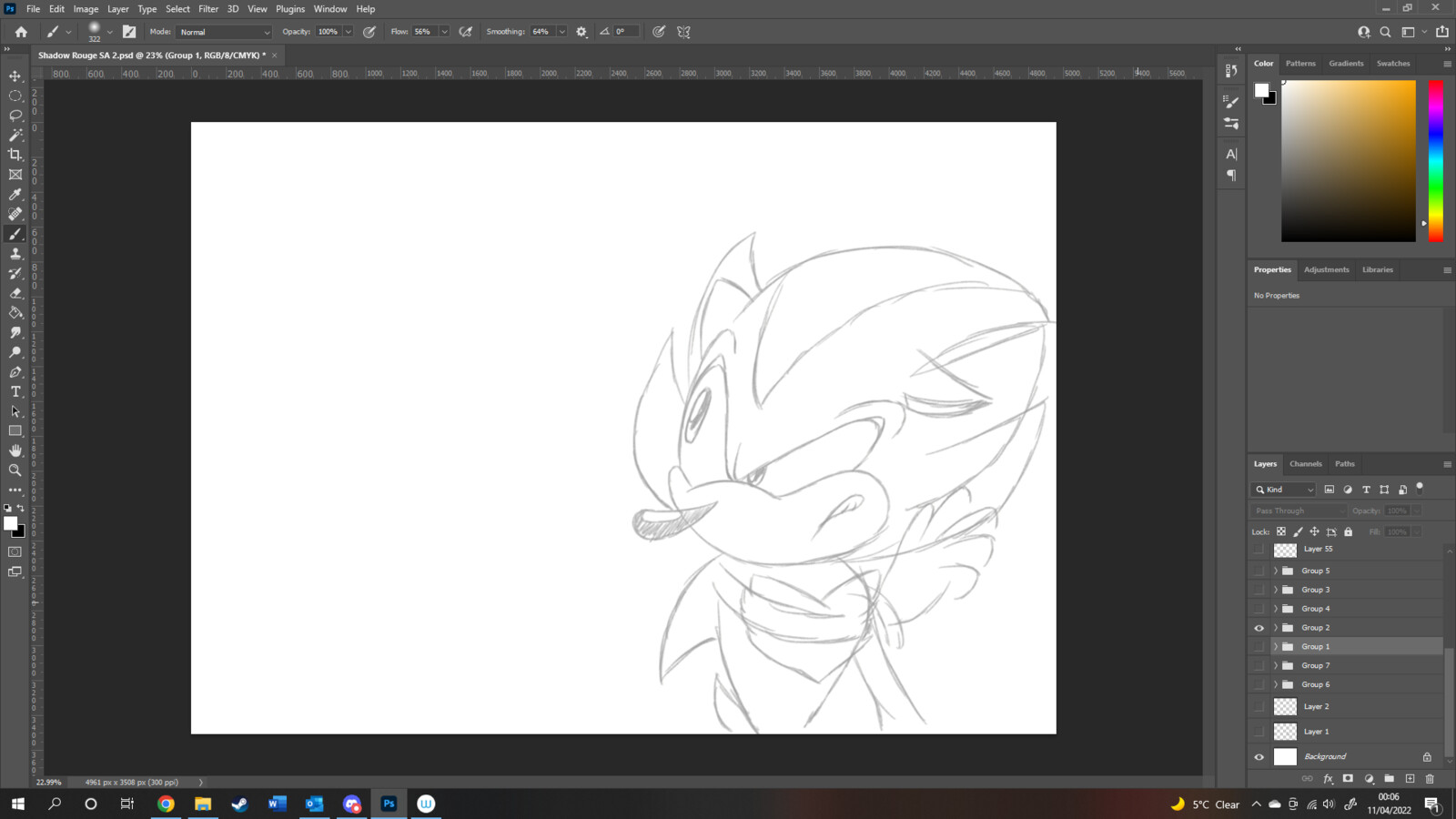Select the Zoom tool
The width and height of the screenshot is (1456, 819).
tap(15, 470)
